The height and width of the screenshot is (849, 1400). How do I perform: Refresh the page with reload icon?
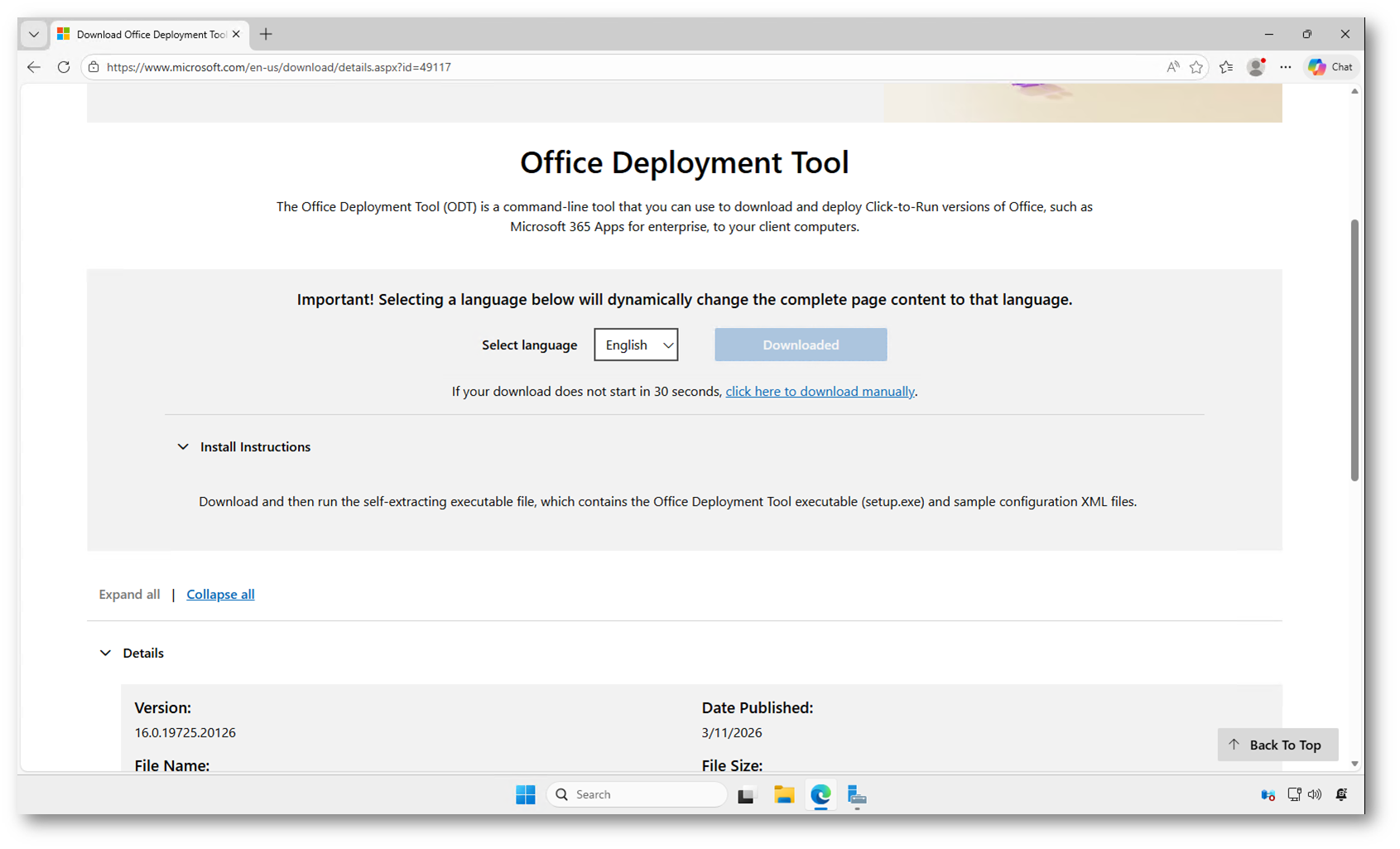[x=64, y=67]
